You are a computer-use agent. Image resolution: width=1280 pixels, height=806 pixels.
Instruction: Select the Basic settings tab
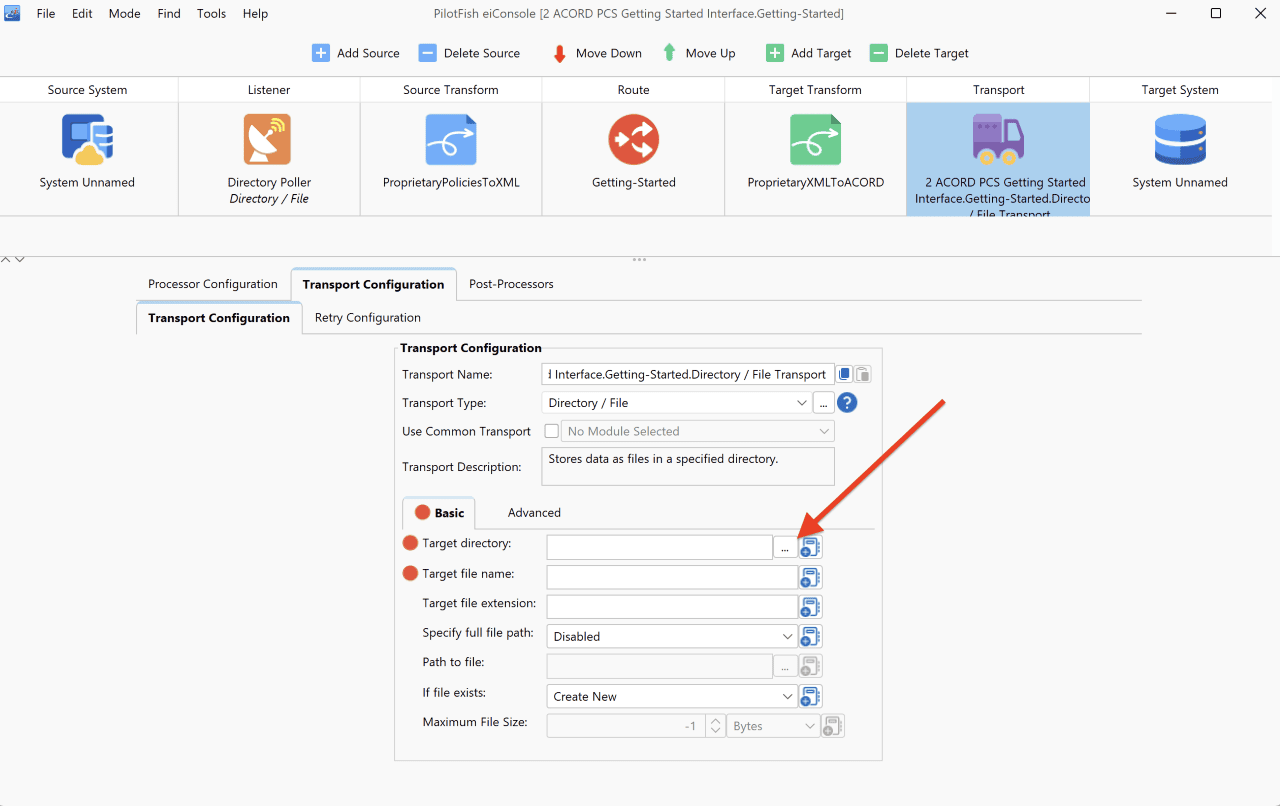point(439,513)
